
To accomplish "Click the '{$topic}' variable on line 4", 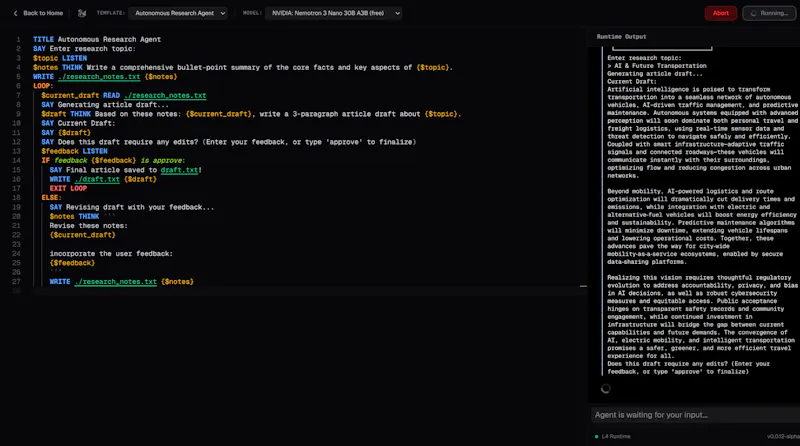I will (433, 67).
